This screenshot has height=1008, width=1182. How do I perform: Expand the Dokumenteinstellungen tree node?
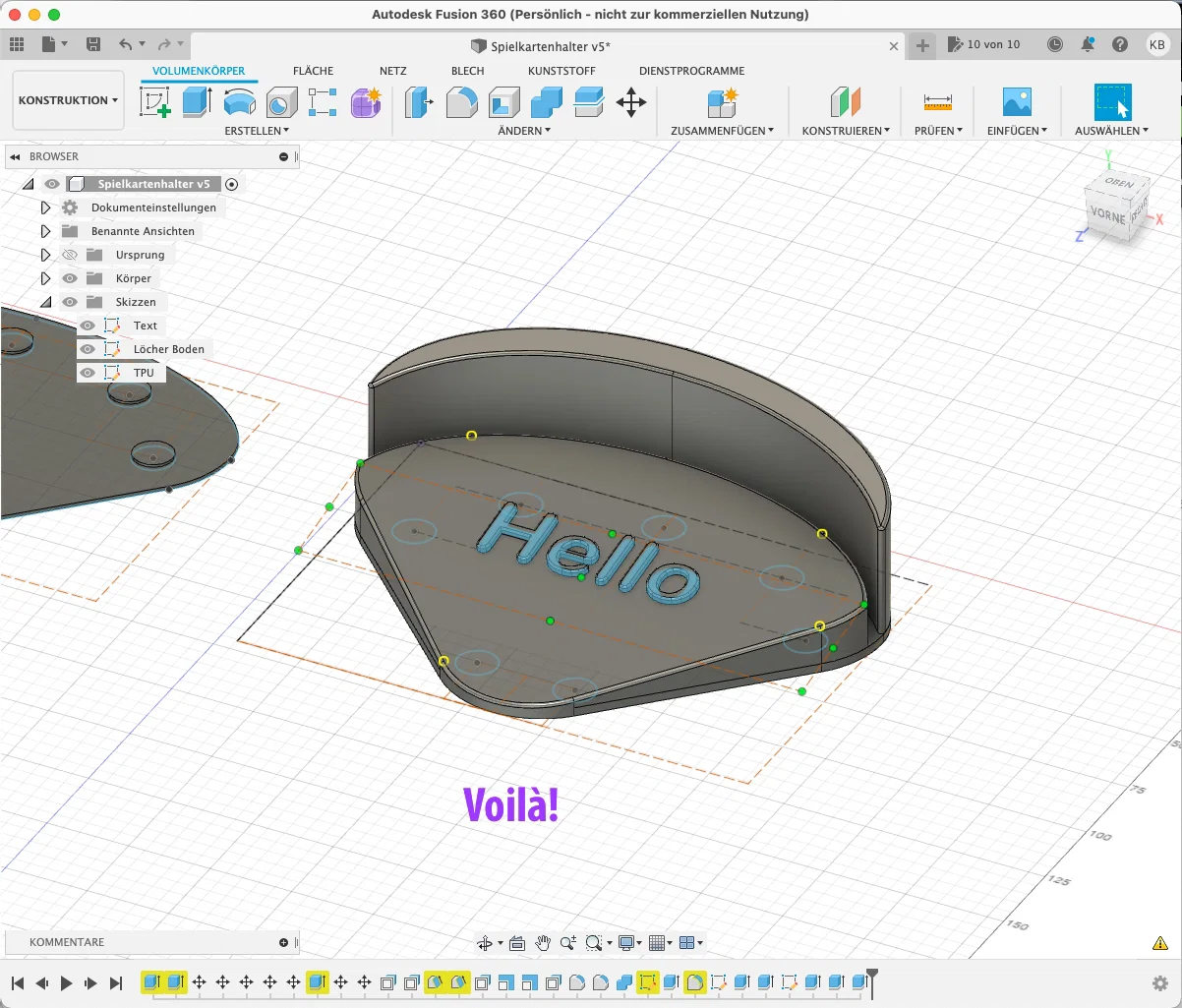click(x=45, y=208)
